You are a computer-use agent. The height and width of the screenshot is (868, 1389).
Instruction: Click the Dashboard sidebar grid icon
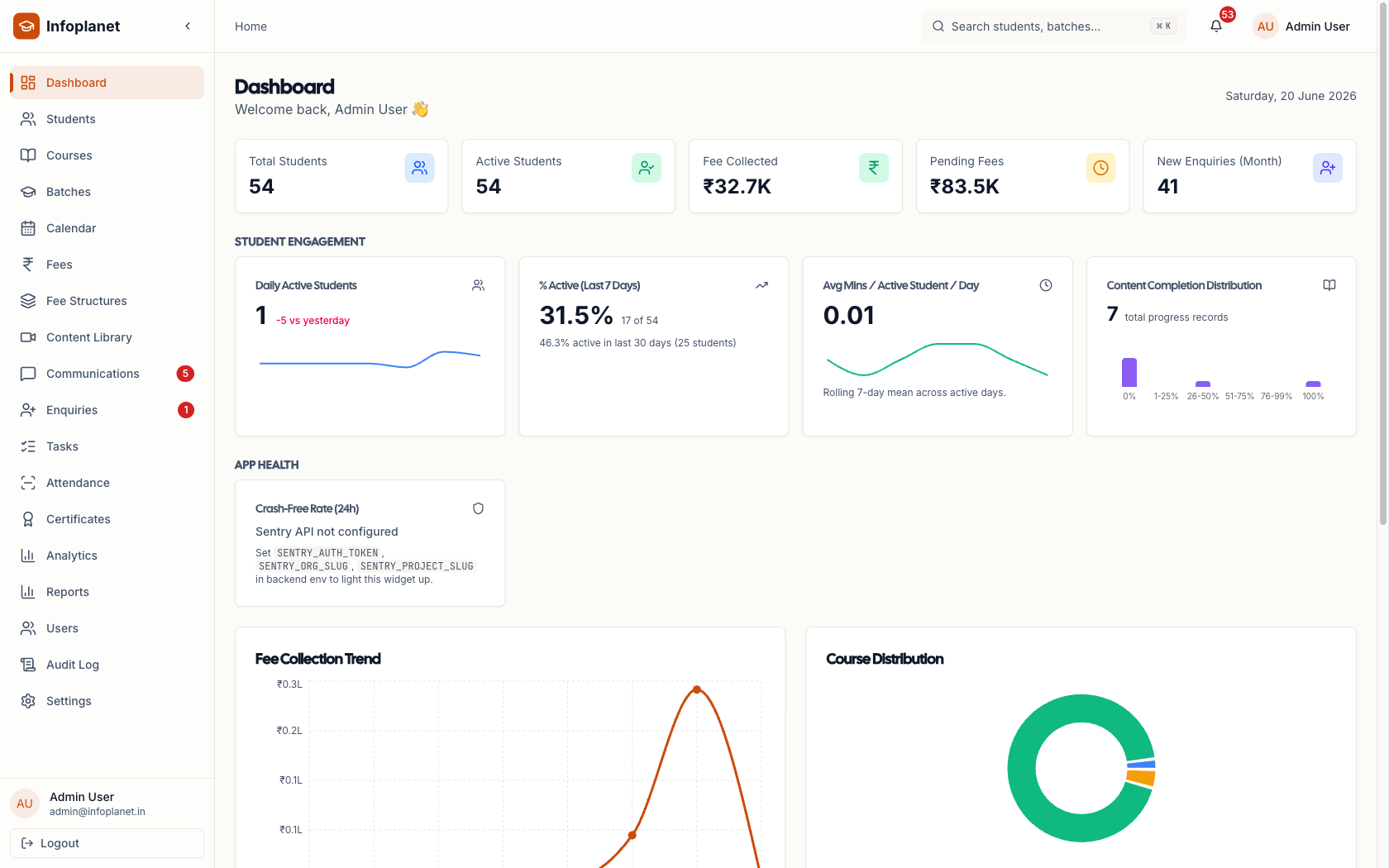point(28,83)
